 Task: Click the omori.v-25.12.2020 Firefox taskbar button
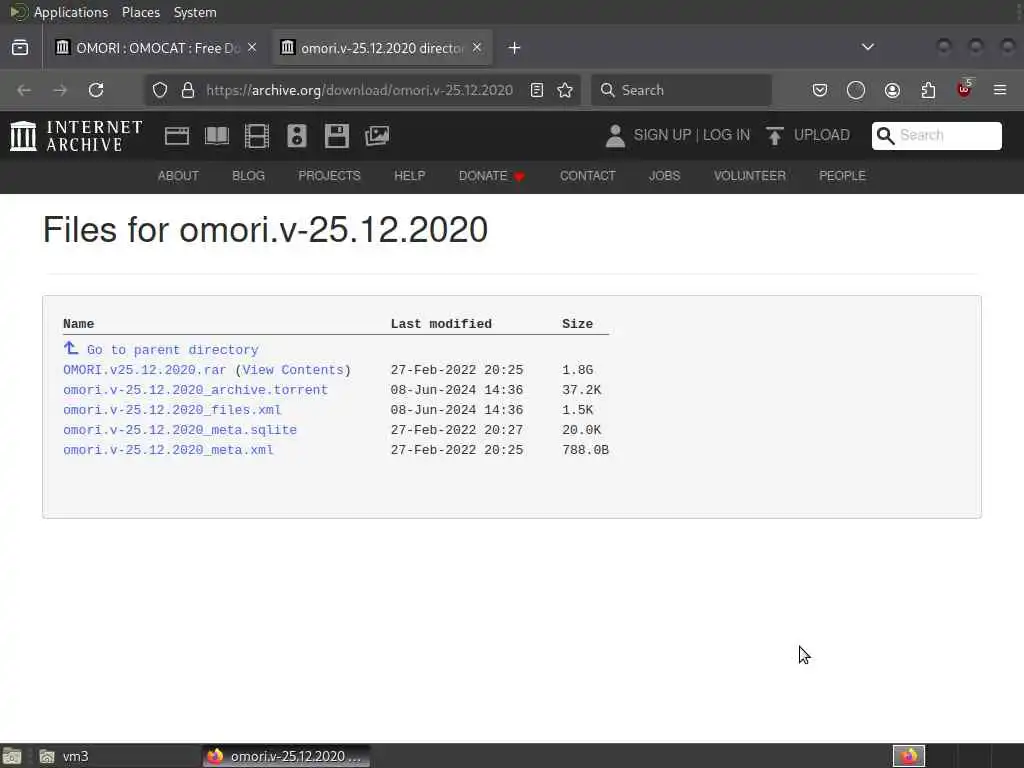click(286, 756)
